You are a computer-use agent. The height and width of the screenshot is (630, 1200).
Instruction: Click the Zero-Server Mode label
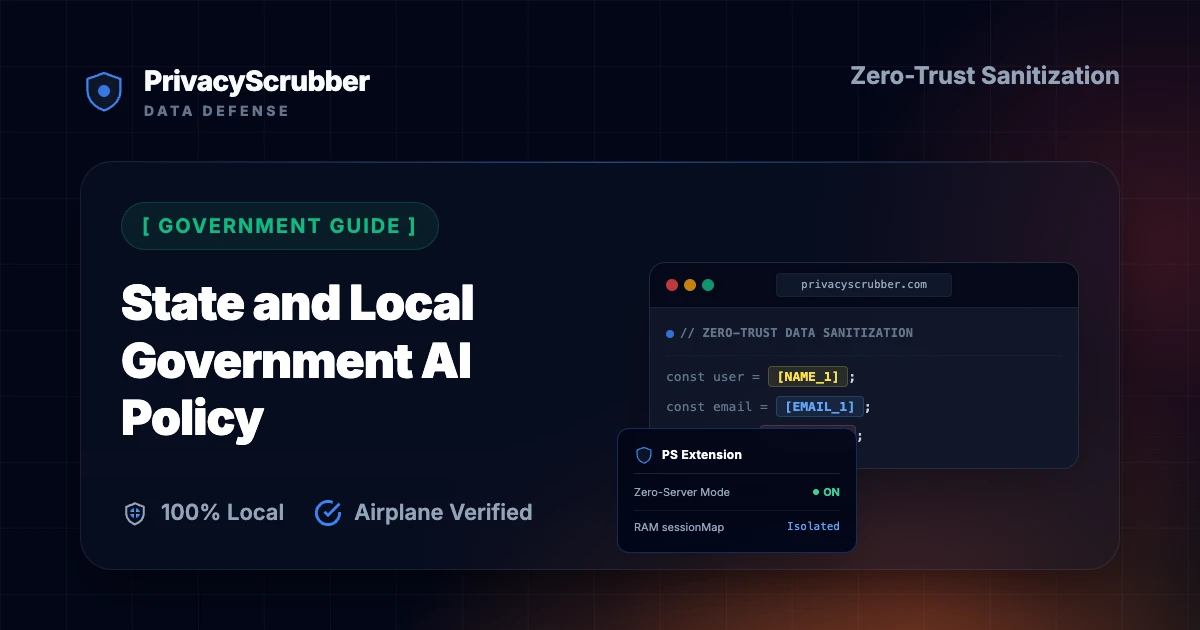pyautogui.click(x=682, y=492)
